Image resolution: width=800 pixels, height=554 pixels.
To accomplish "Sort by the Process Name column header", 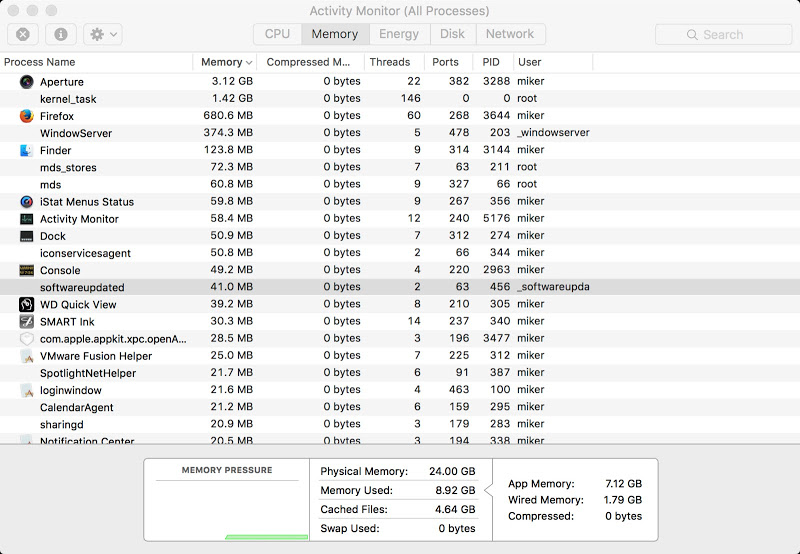I will click(96, 62).
